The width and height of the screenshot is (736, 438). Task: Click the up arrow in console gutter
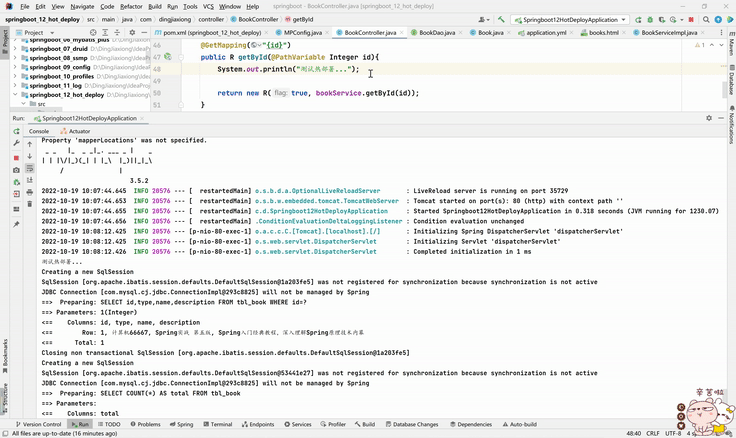click(30, 144)
